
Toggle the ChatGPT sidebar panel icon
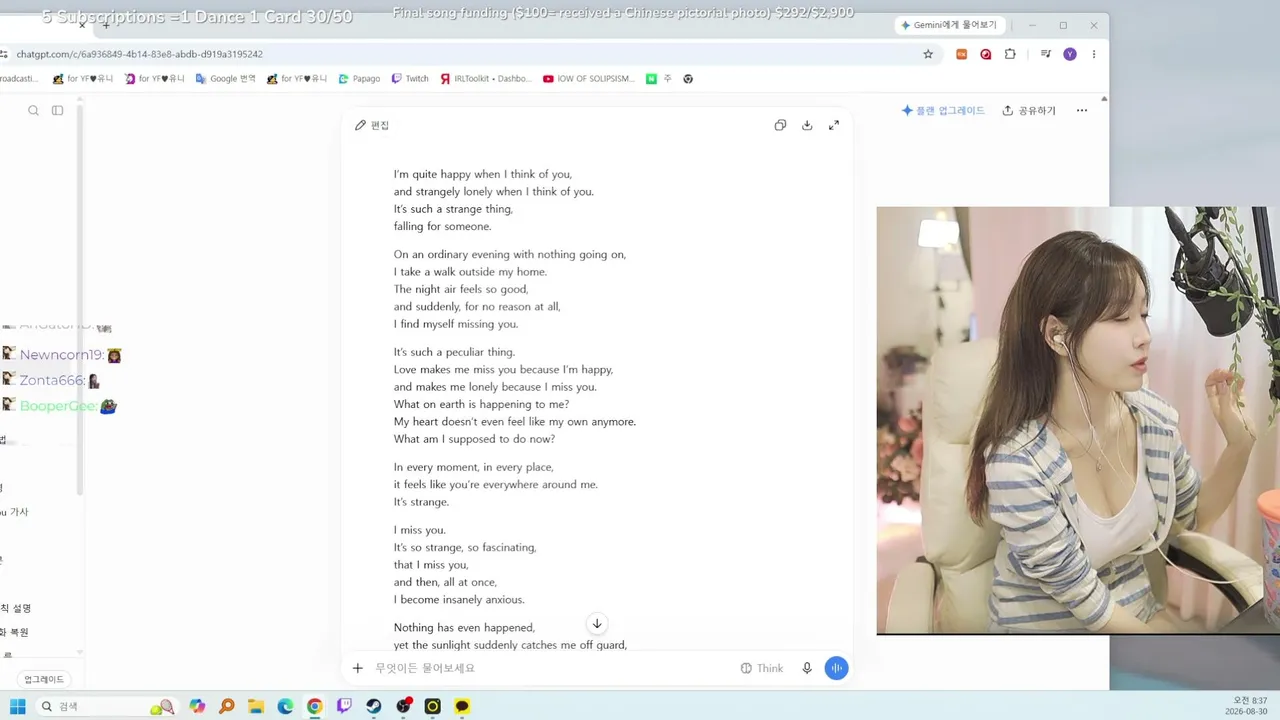tap(57, 111)
